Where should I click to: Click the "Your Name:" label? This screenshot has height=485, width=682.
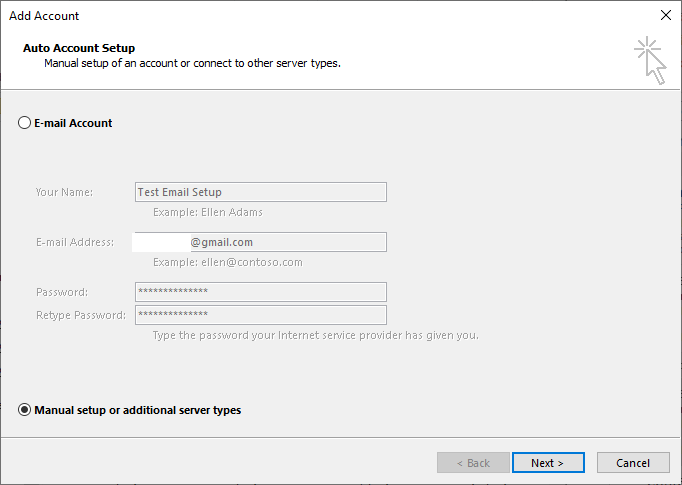point(64,192)
